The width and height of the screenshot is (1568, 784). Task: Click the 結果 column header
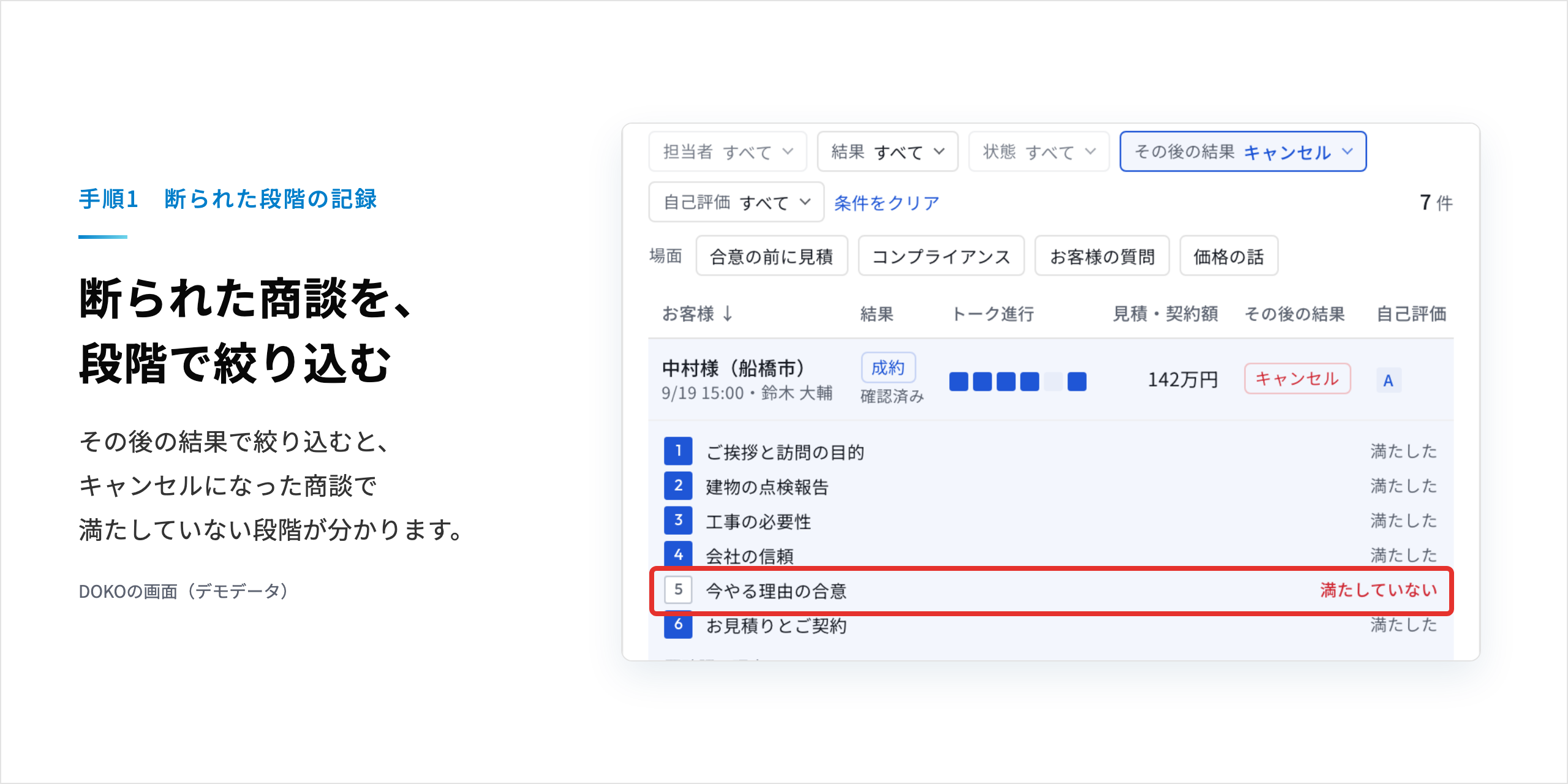point(876,314)
